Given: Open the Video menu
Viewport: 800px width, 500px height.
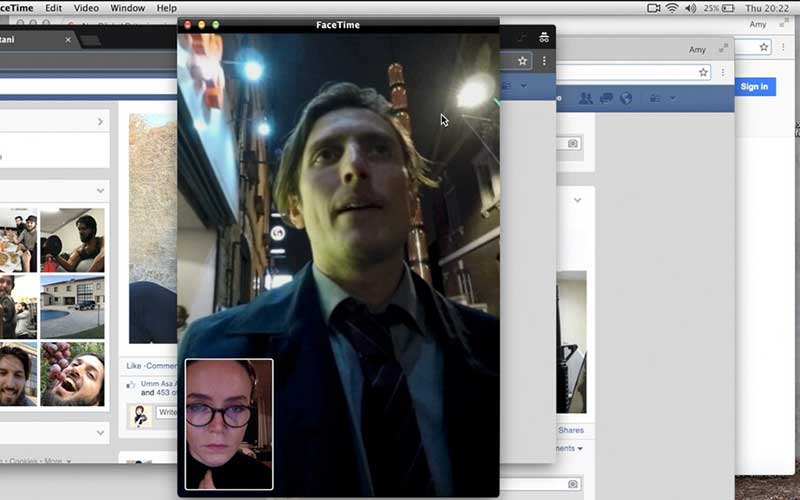Looking at the screenshot, I should click(86, 8).
